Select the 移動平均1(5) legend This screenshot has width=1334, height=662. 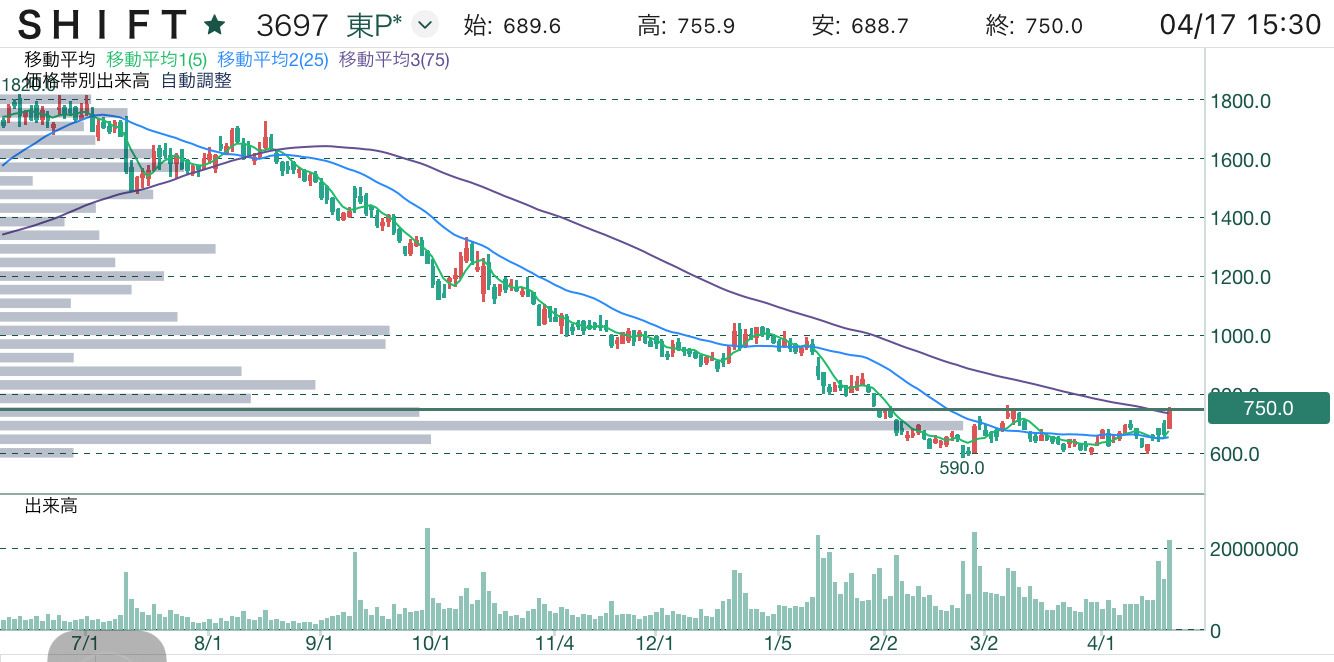click(x=157, y=60)
